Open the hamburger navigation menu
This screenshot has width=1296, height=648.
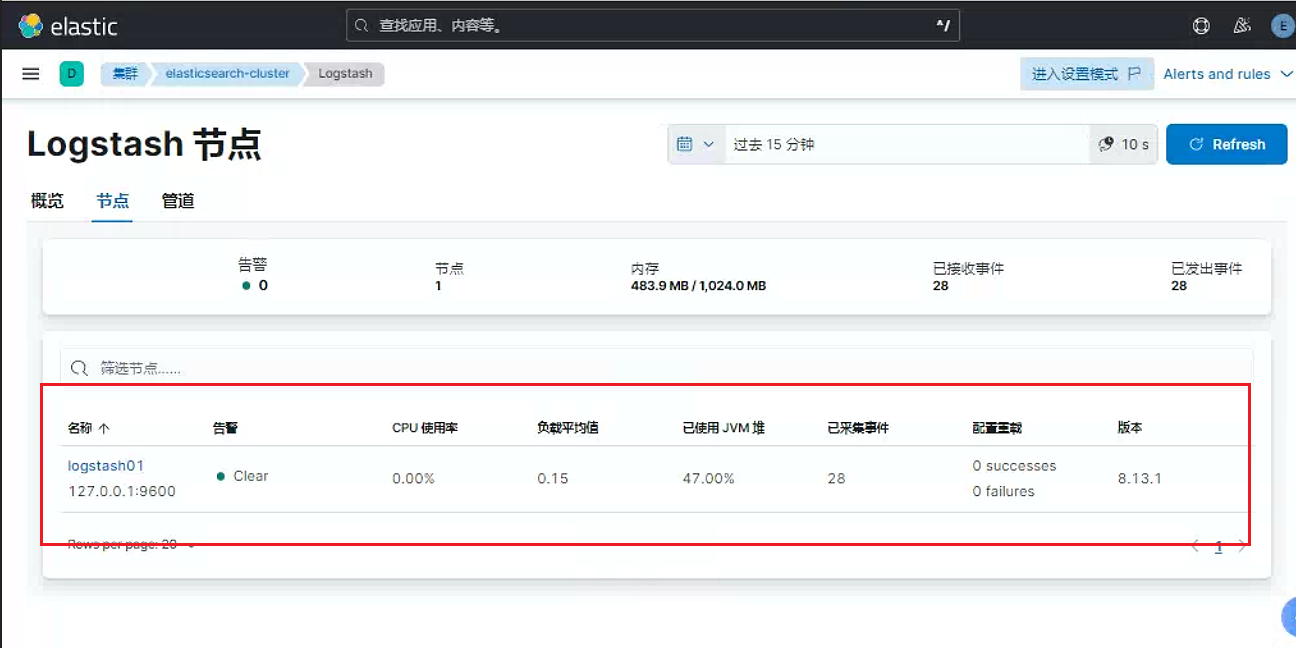click(x=31, y=74)
